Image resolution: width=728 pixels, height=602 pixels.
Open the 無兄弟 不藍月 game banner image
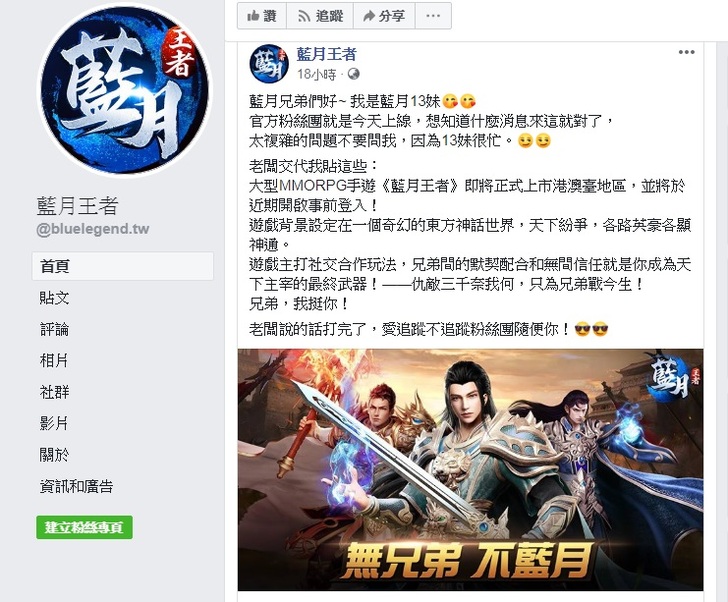click(x=470, y=470)
